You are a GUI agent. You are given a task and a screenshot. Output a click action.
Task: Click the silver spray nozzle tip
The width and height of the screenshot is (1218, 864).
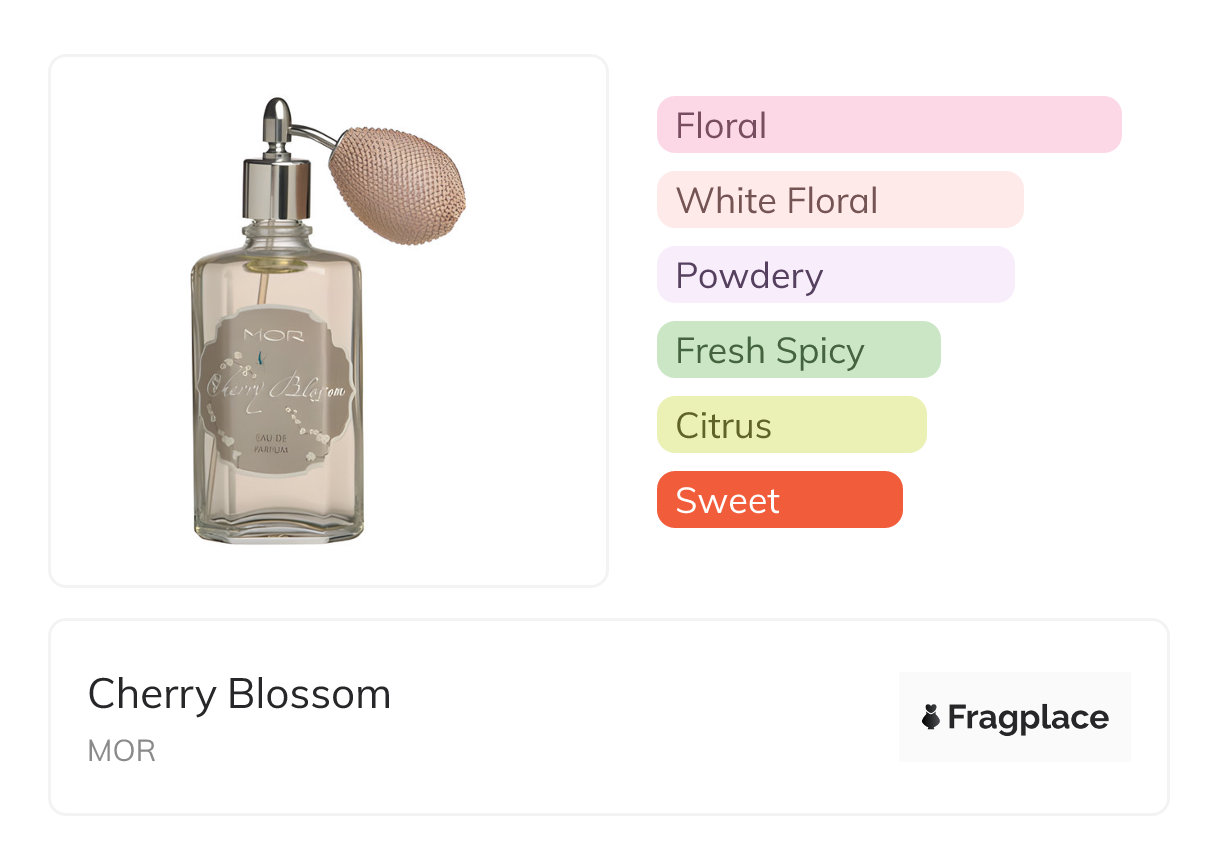(277, 112)
